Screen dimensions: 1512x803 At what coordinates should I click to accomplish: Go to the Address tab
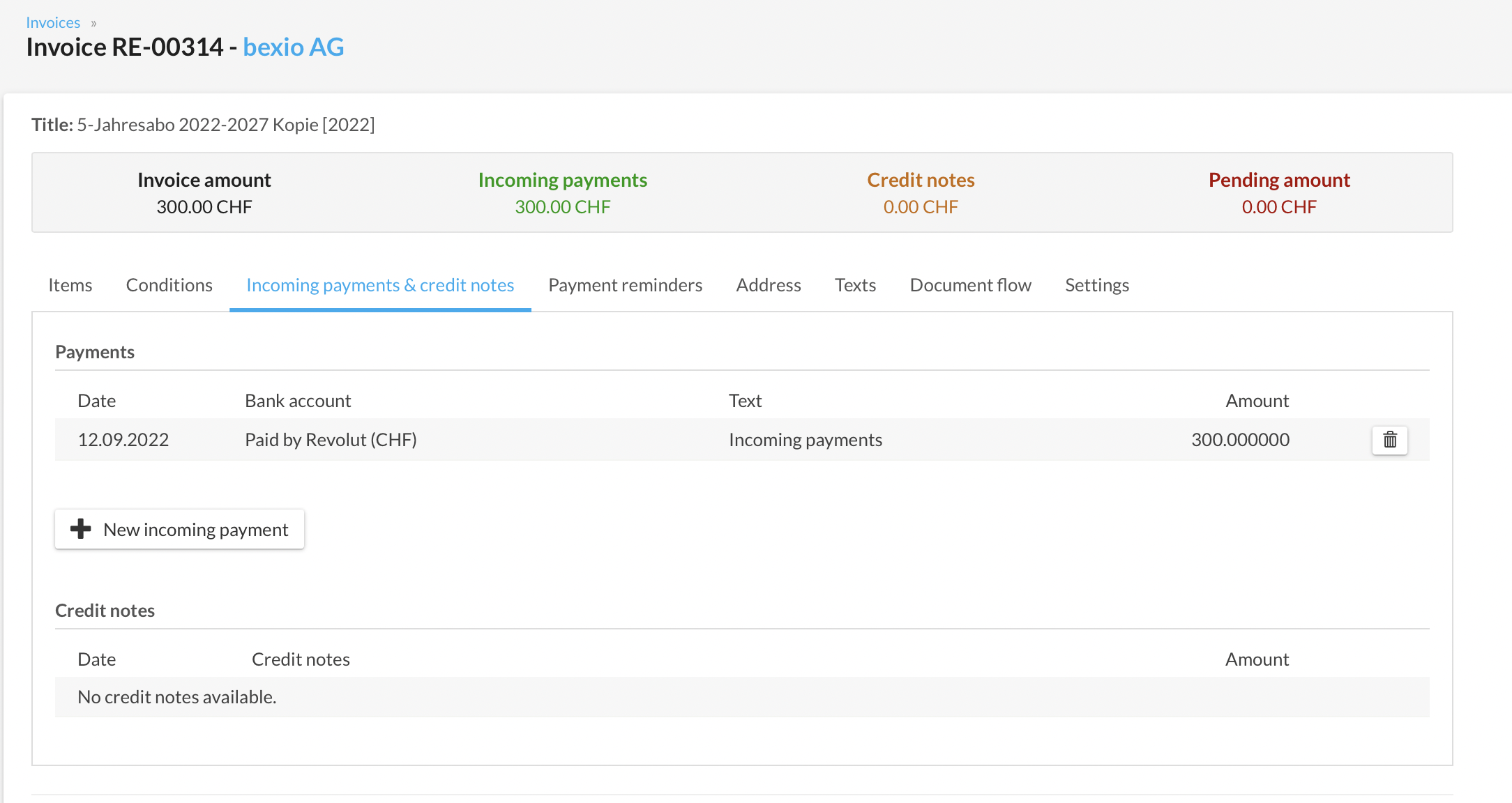click(x=768, y=285)
